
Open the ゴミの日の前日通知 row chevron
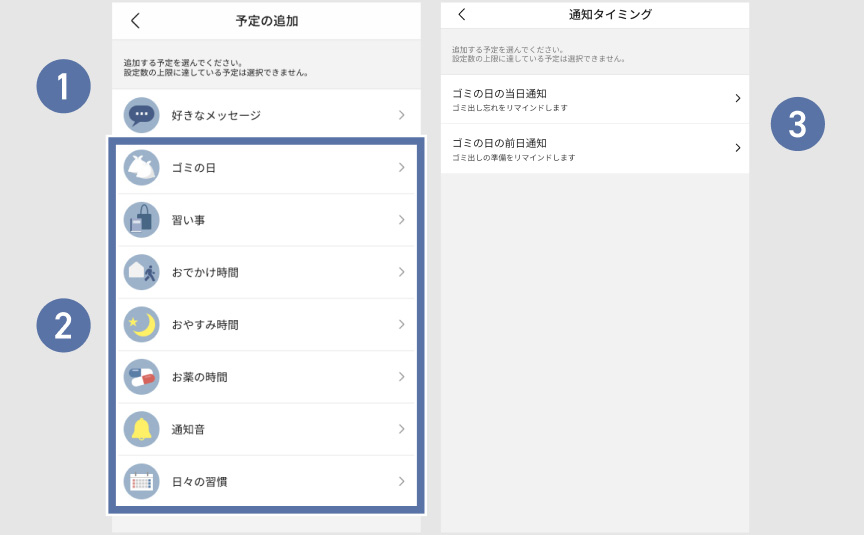point(738,148)
